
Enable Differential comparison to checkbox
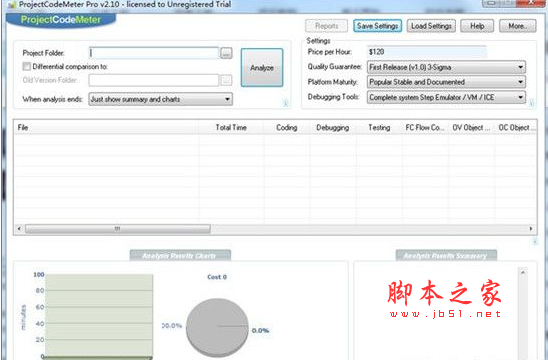[x=27, y=66]
